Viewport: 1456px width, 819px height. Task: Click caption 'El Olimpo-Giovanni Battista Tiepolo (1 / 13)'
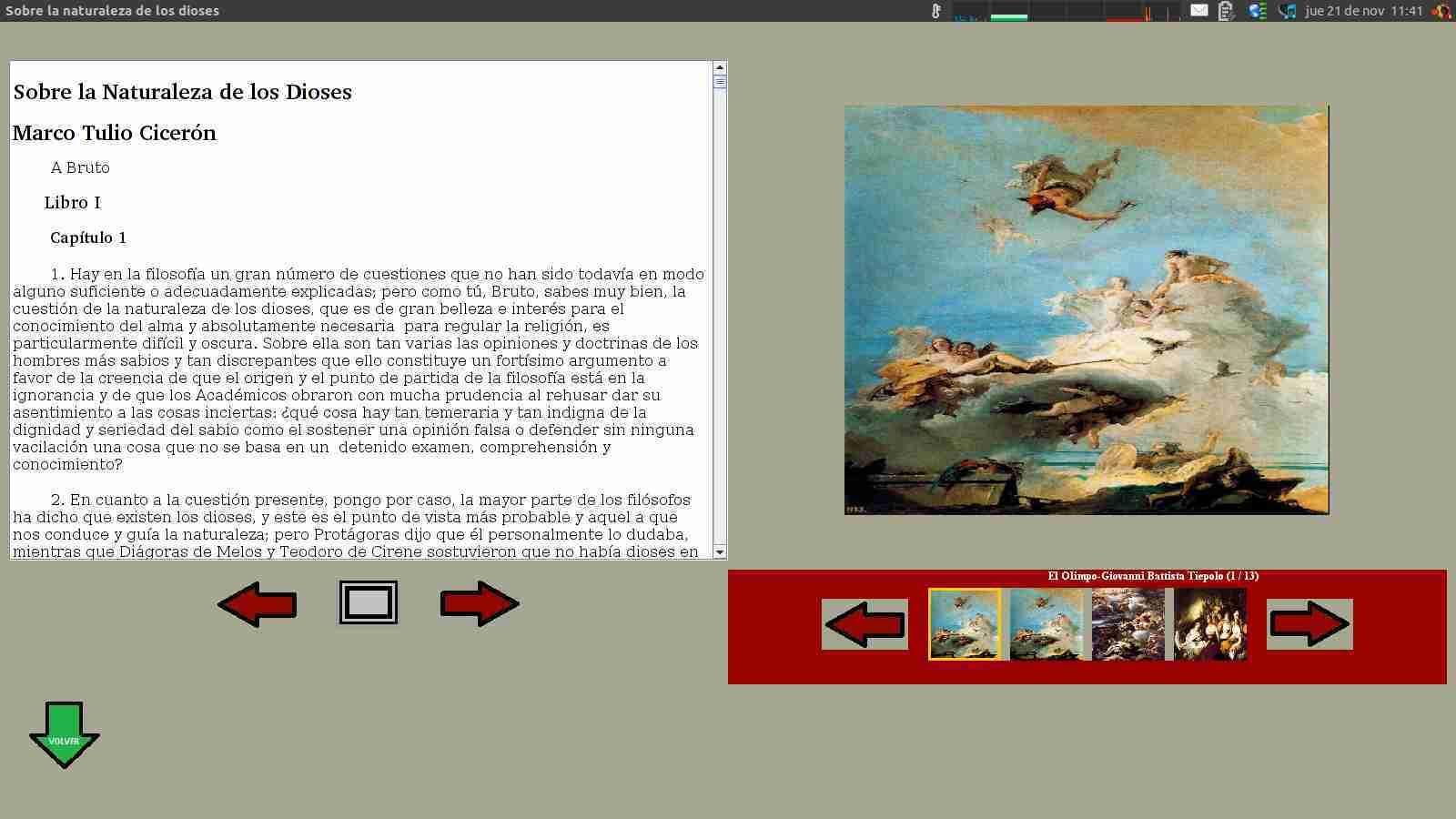point(1153,576)
